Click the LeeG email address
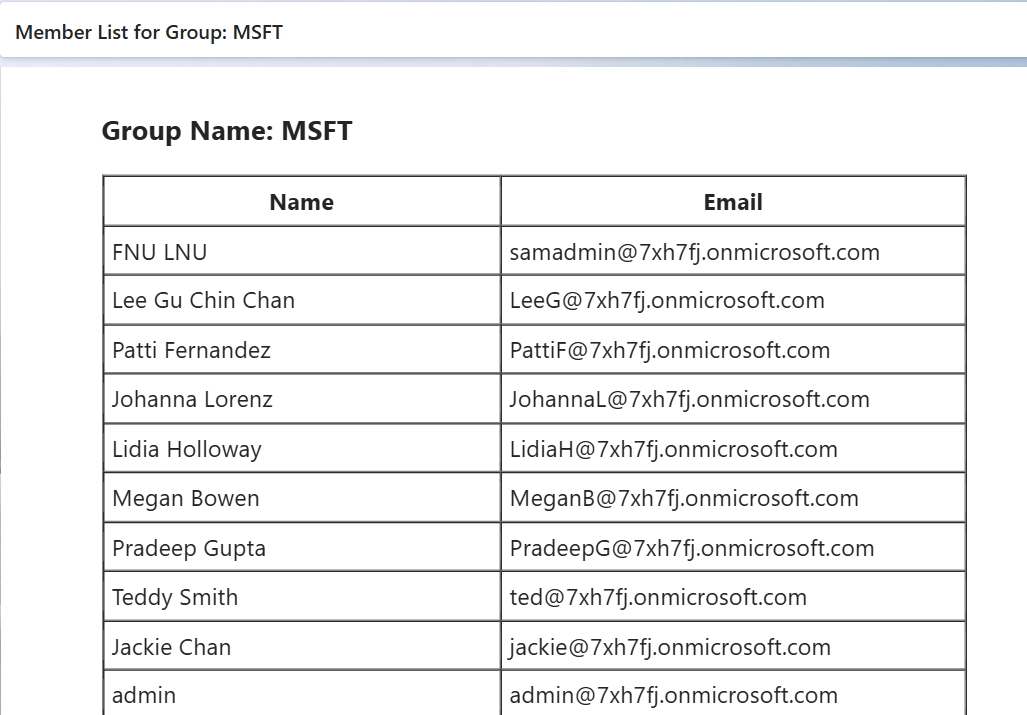Image resolution: width=1027 pixels, height=715 pixels. [667, 301]
